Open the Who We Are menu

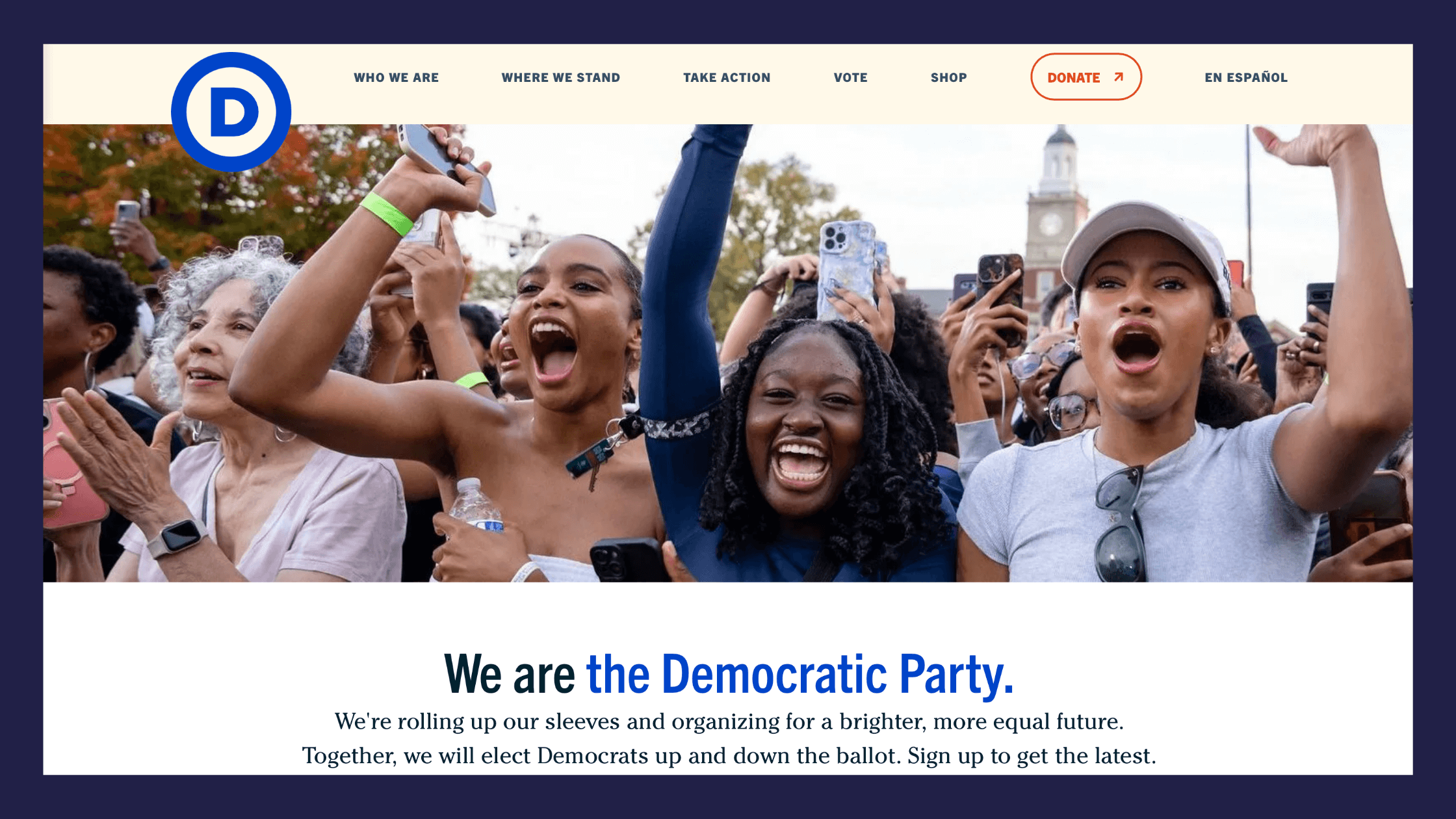tap(396, 77)
